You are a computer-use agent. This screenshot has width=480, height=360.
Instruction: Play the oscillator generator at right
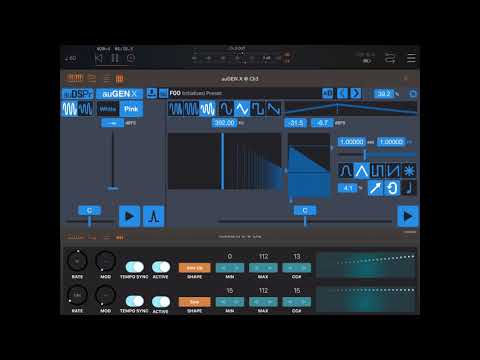click(408, 216)
